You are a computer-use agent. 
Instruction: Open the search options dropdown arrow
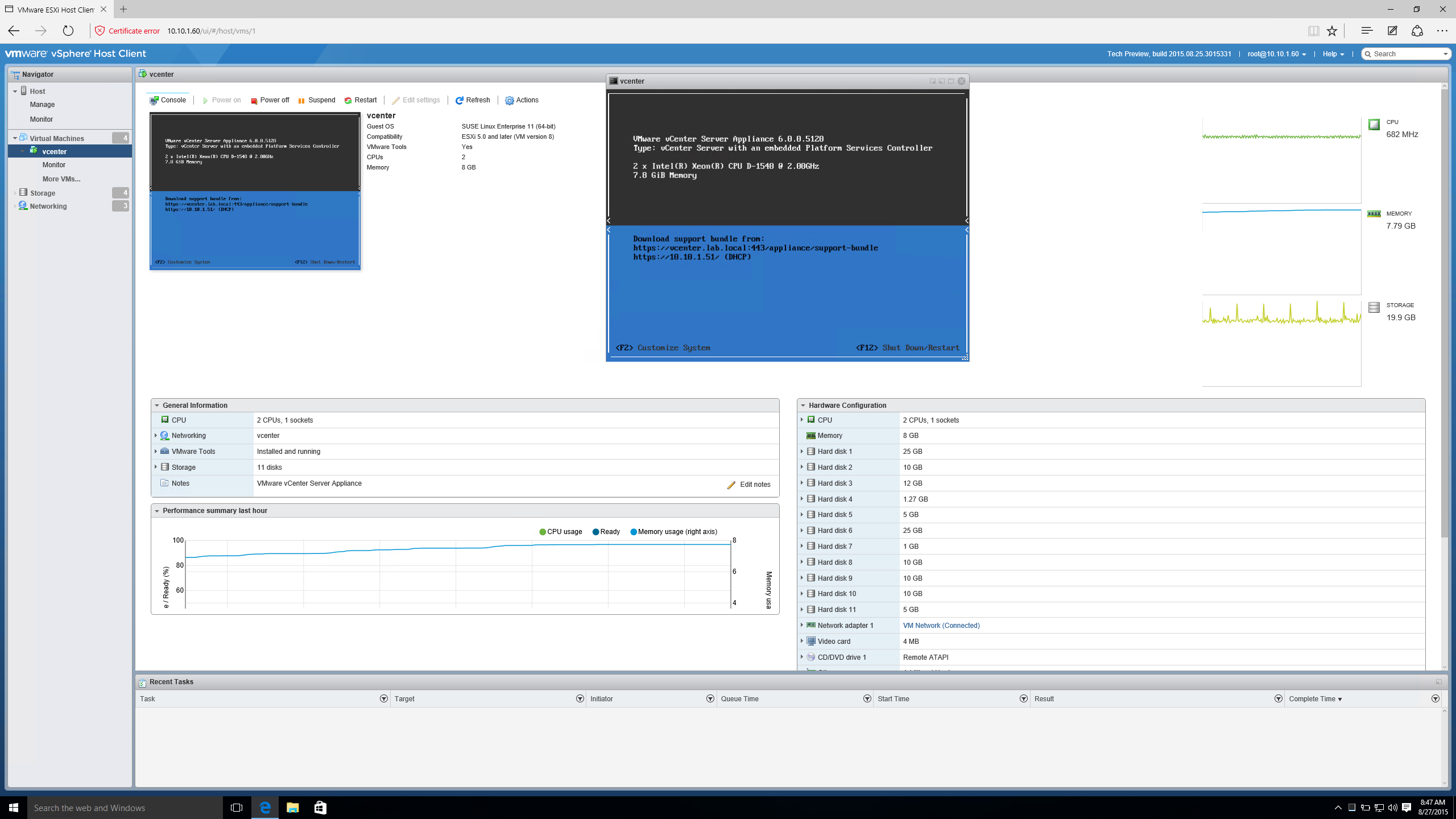1445,54
